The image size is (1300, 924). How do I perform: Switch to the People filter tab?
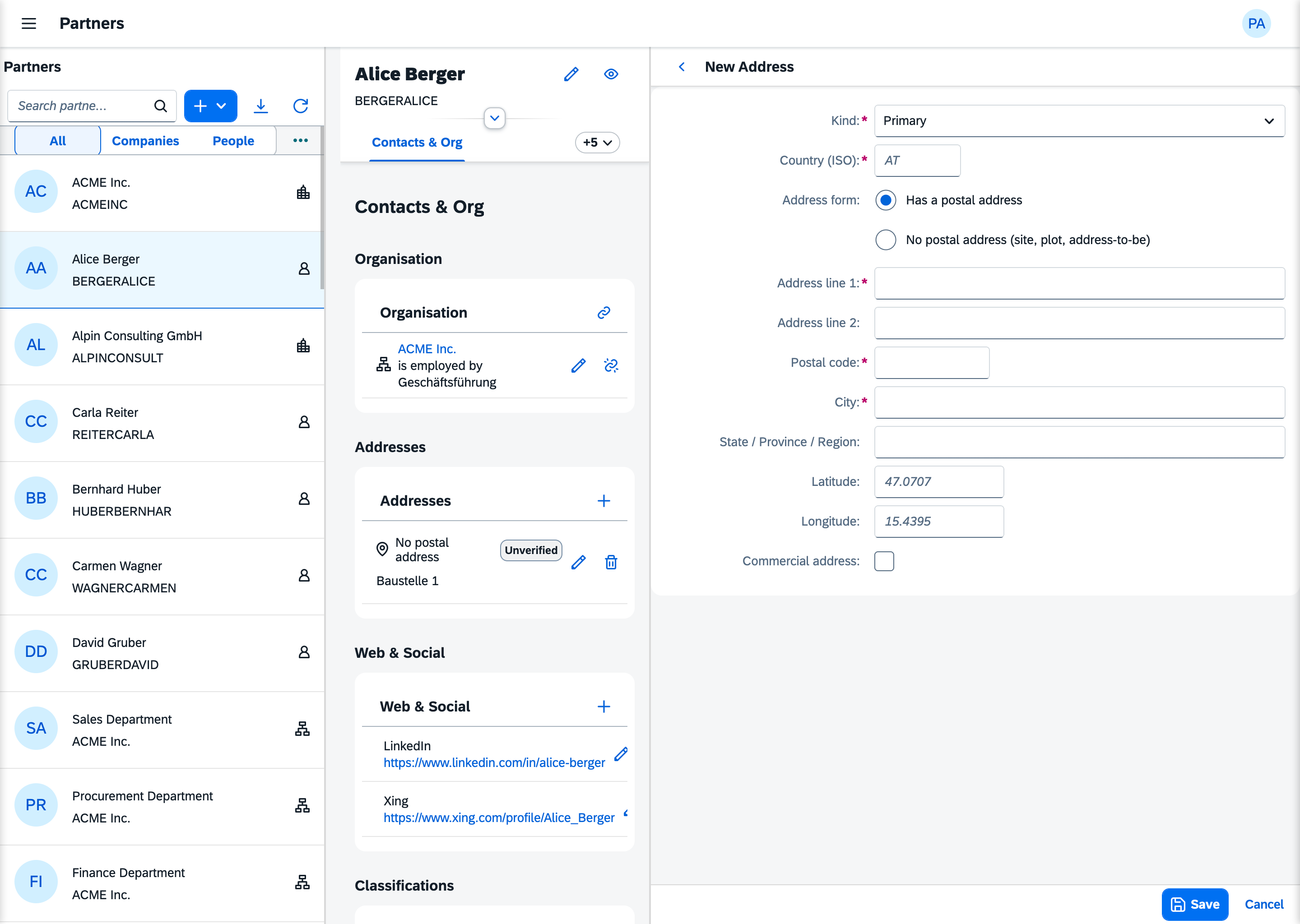(233, 140)
